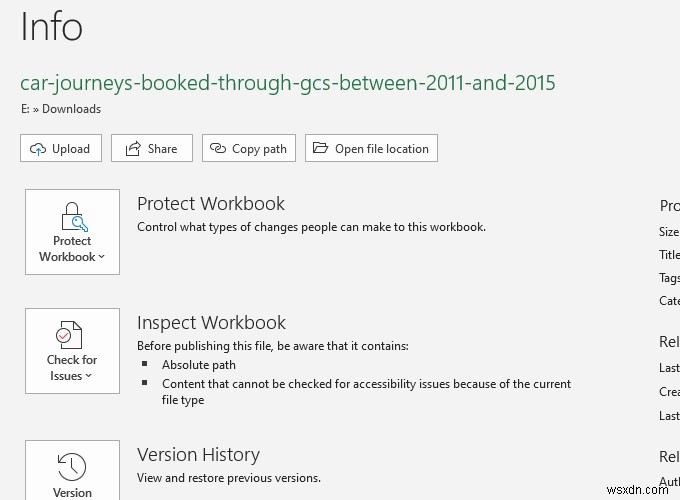Click the Protect Workbook section heading
This screenshot has height=500, width=680.
[211, 204]
